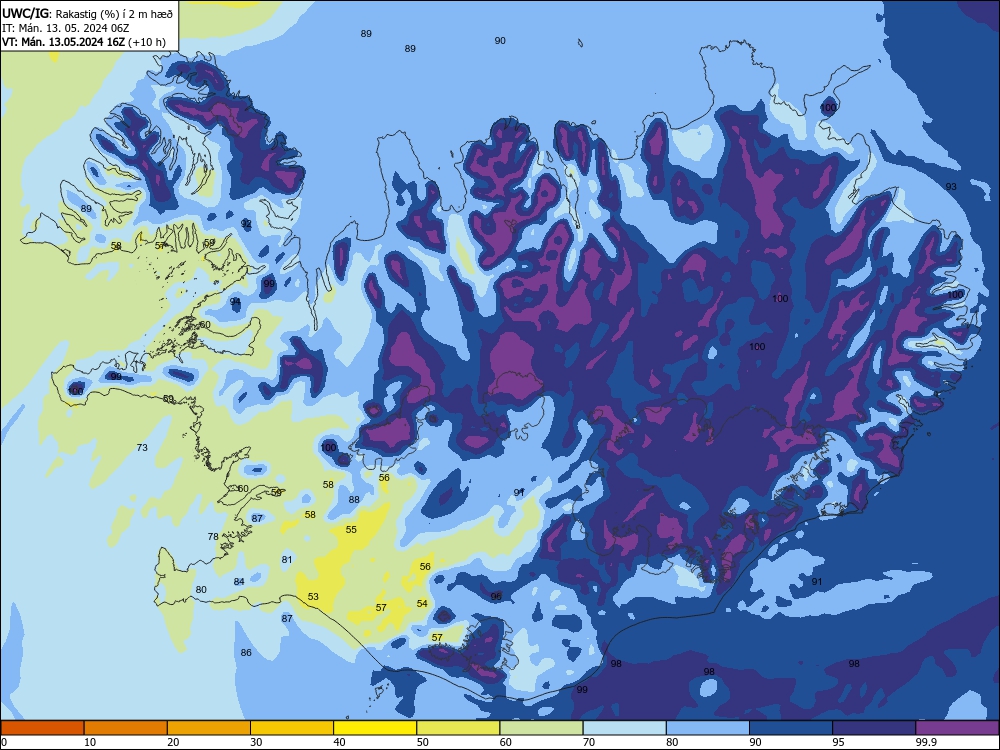Select the map humidity value '55'

tap(351, 529)
